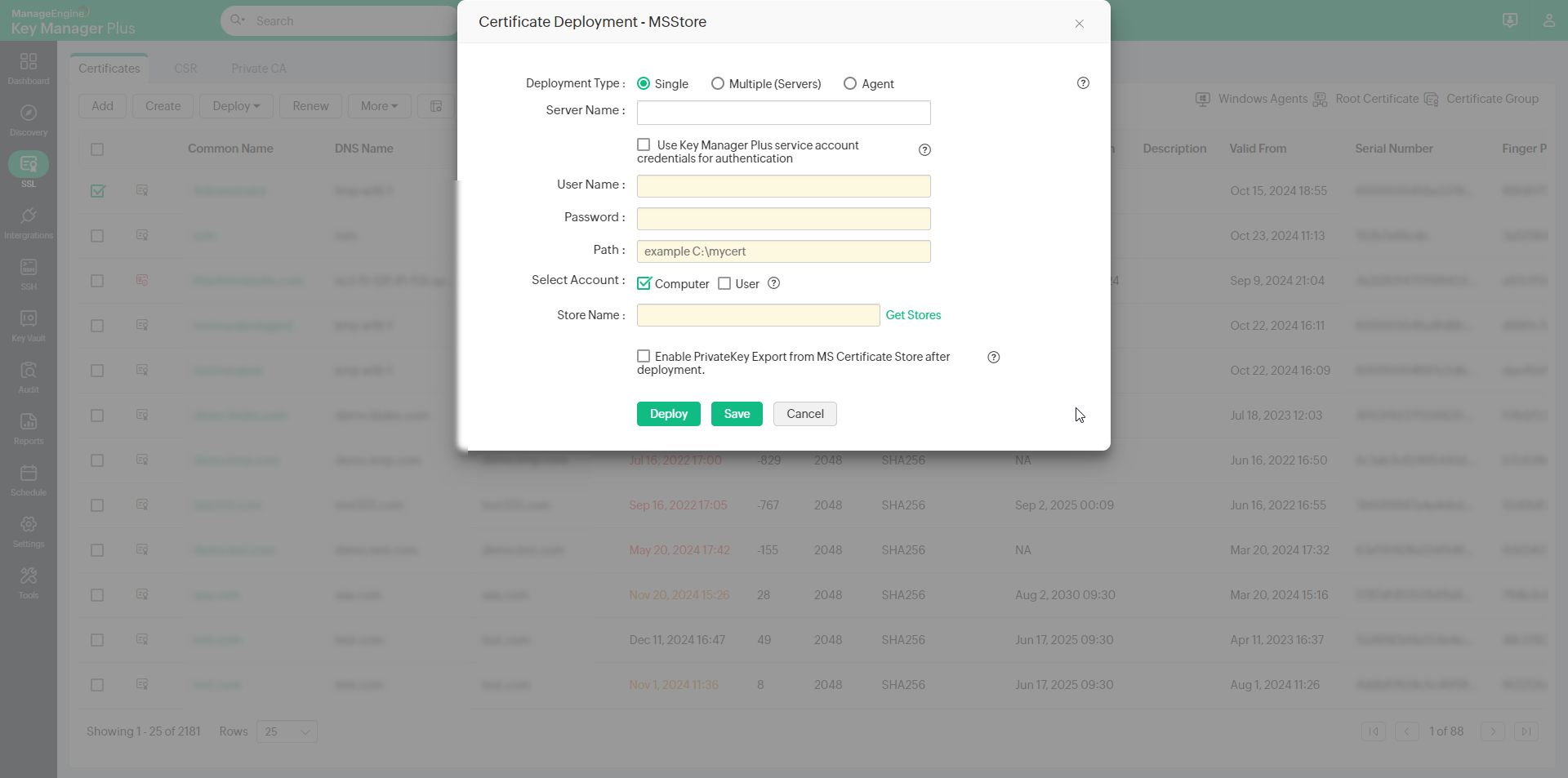Click the Add button in toolbar
1568x778 pixels.
[x=103, y=106]
